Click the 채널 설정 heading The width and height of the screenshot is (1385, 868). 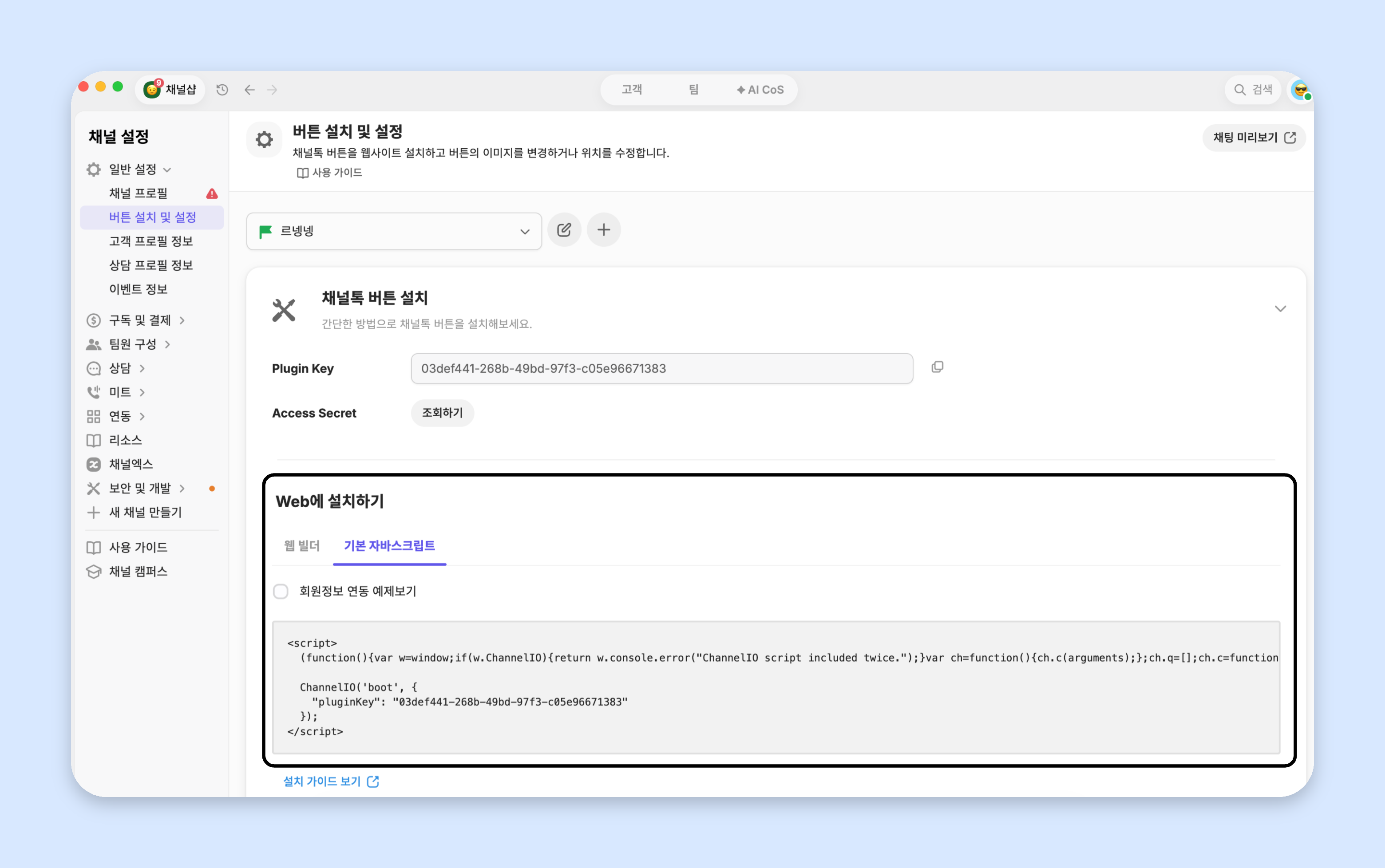click(119, 137)
